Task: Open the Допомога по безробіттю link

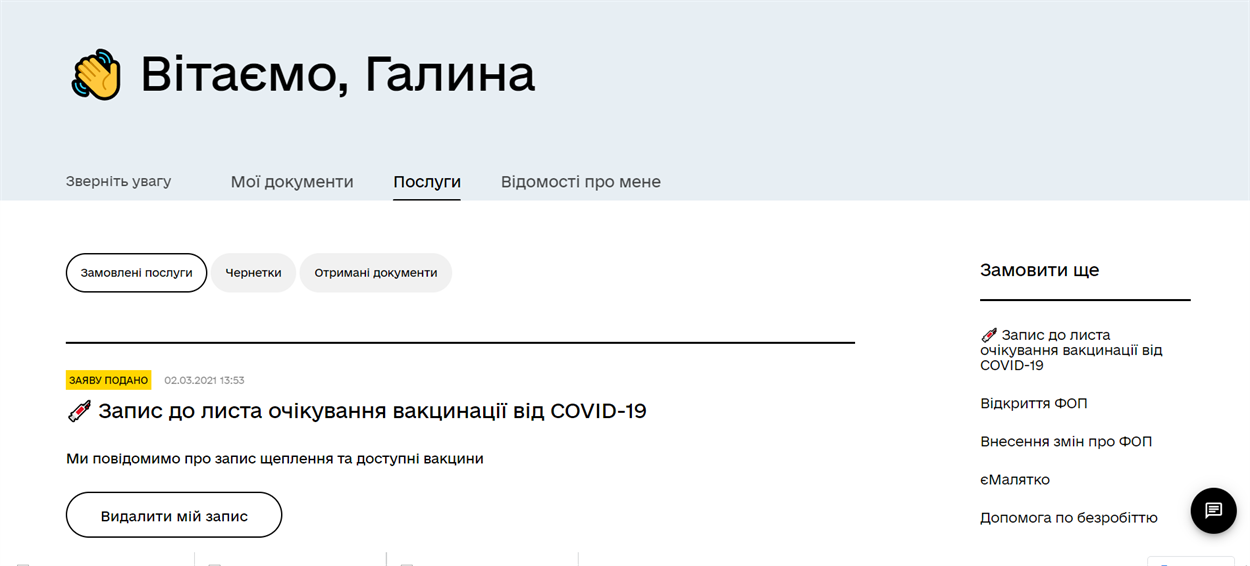Action: pyautogui.click(x=1069, y=518)
